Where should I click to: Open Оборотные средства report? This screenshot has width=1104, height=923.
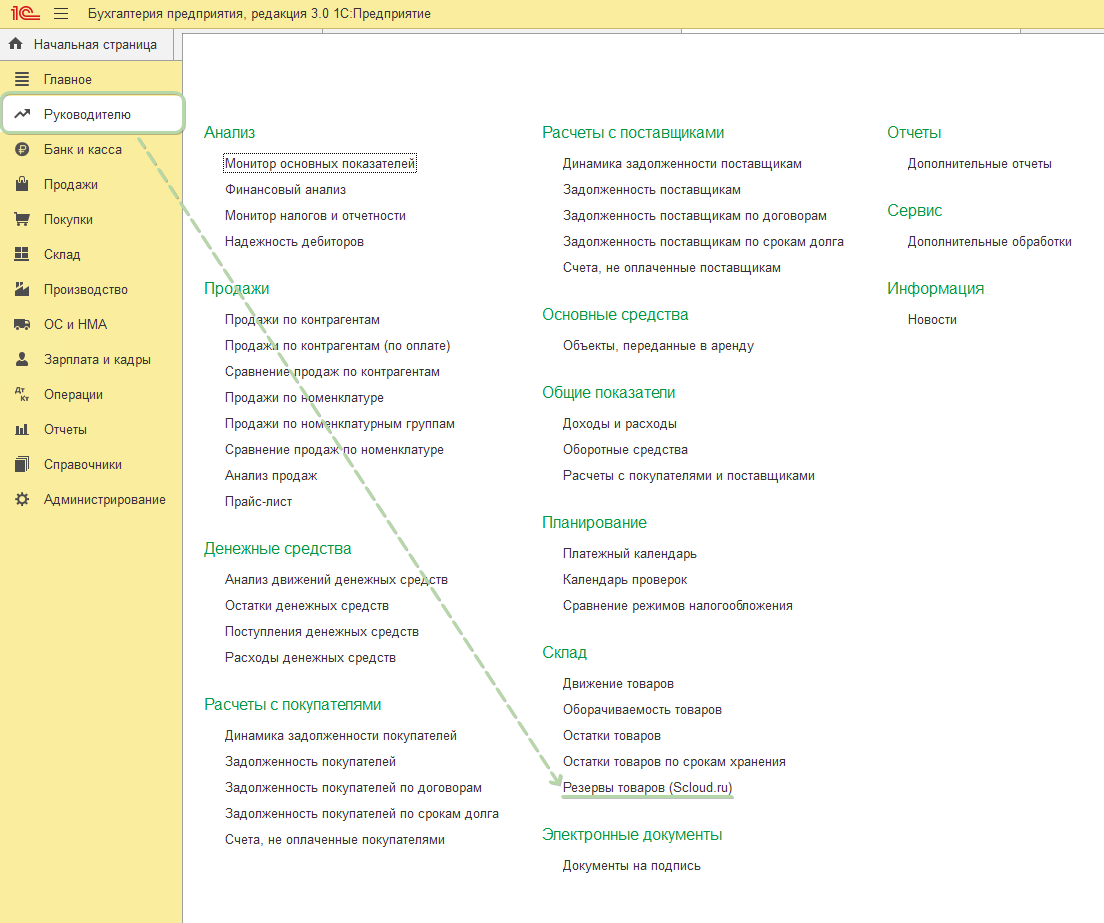tap(625, 450)
